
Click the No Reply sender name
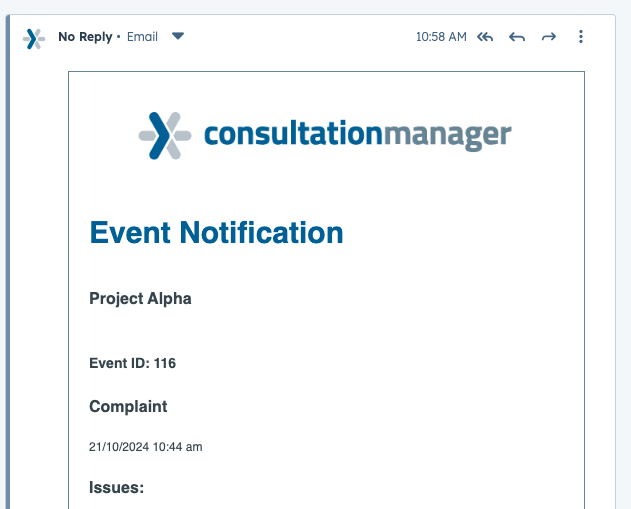tap(85, 37)
